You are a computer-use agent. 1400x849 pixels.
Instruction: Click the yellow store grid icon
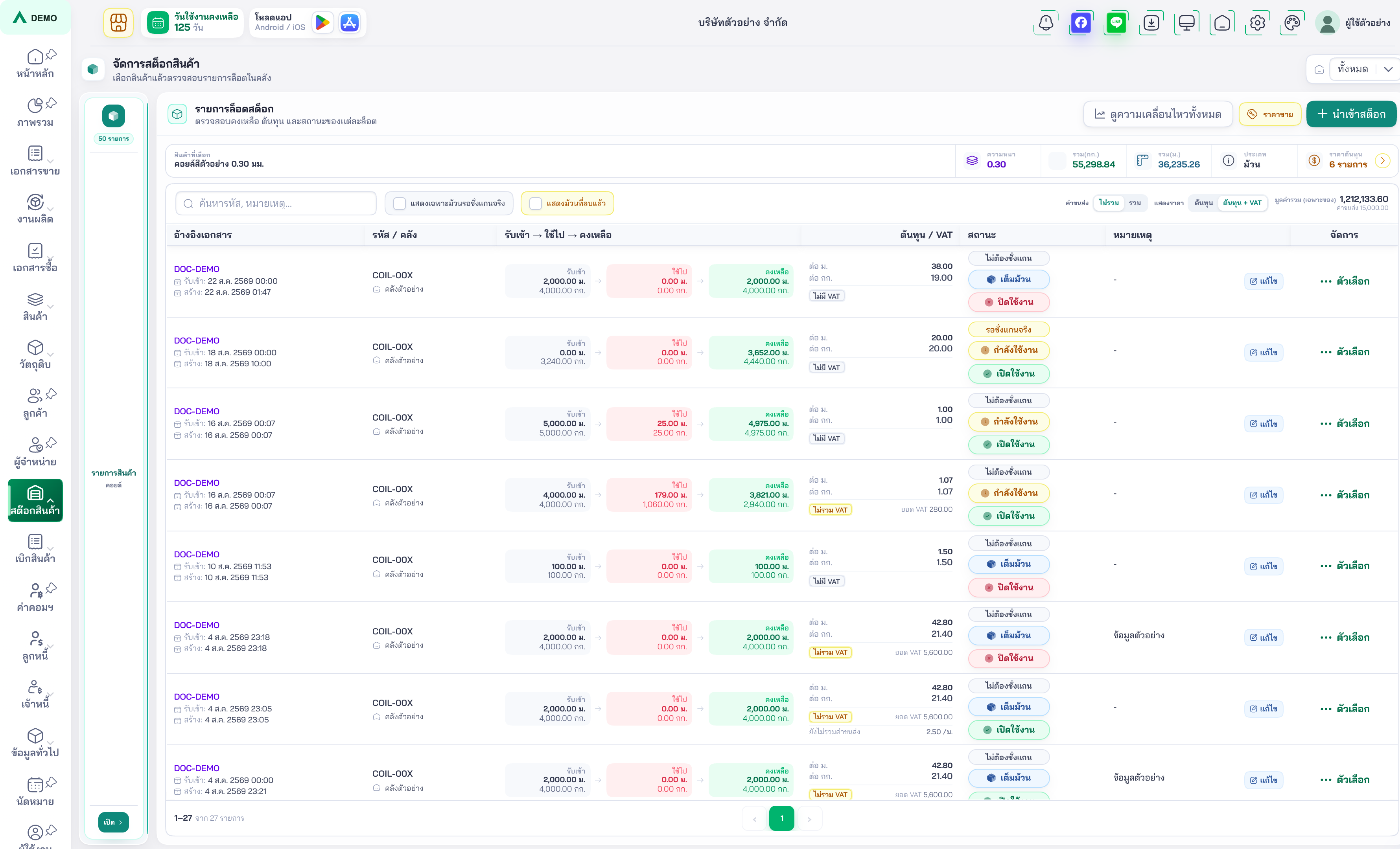click(x=118, y=23)
